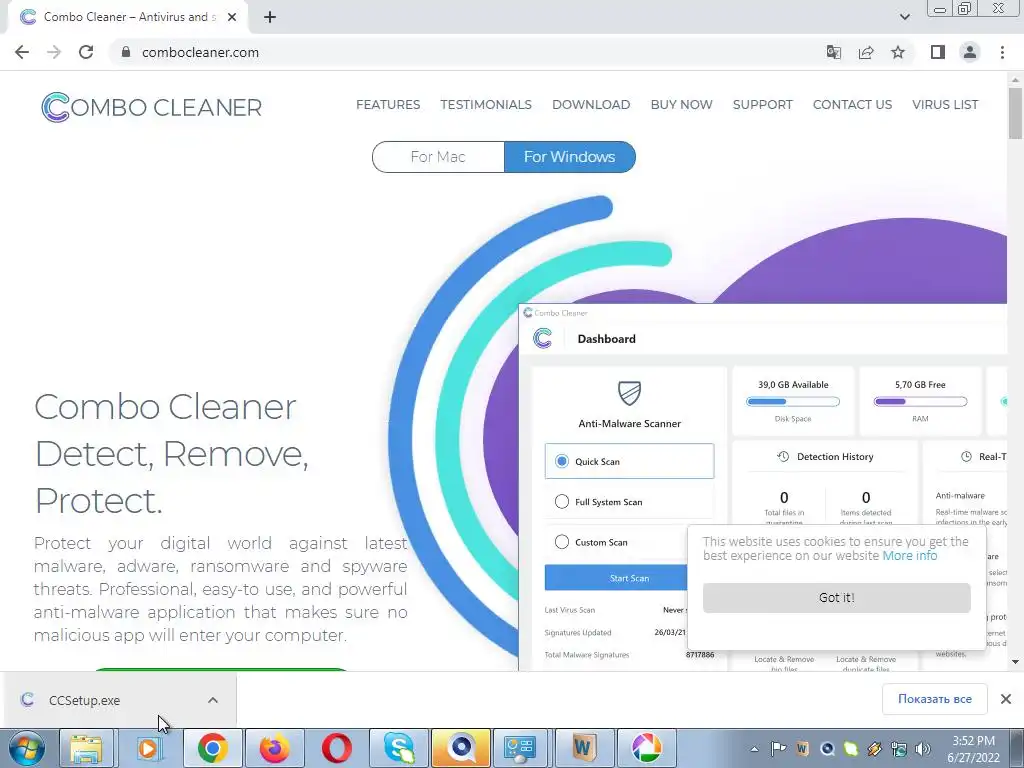Open the Chrome three-dot menu
Viewport: 1024px width, 768px height.
[x=1002, y=52]
